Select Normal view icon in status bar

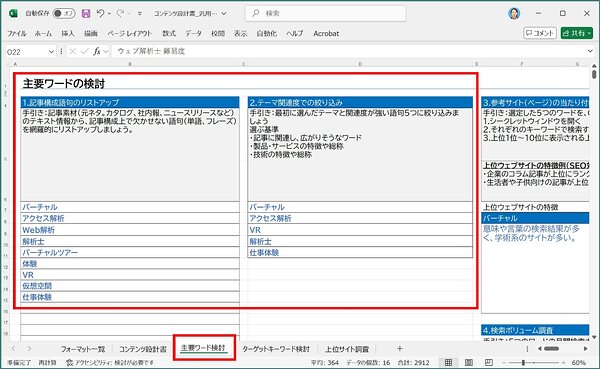tap(448, 362)
